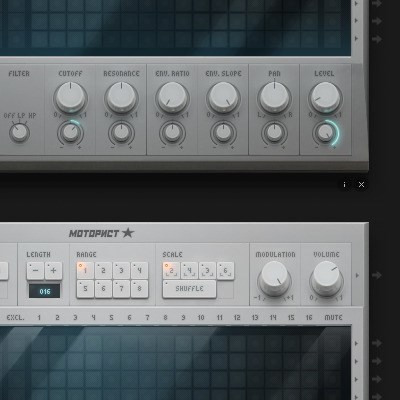Enable Range button 5

(x=85, y=289)
